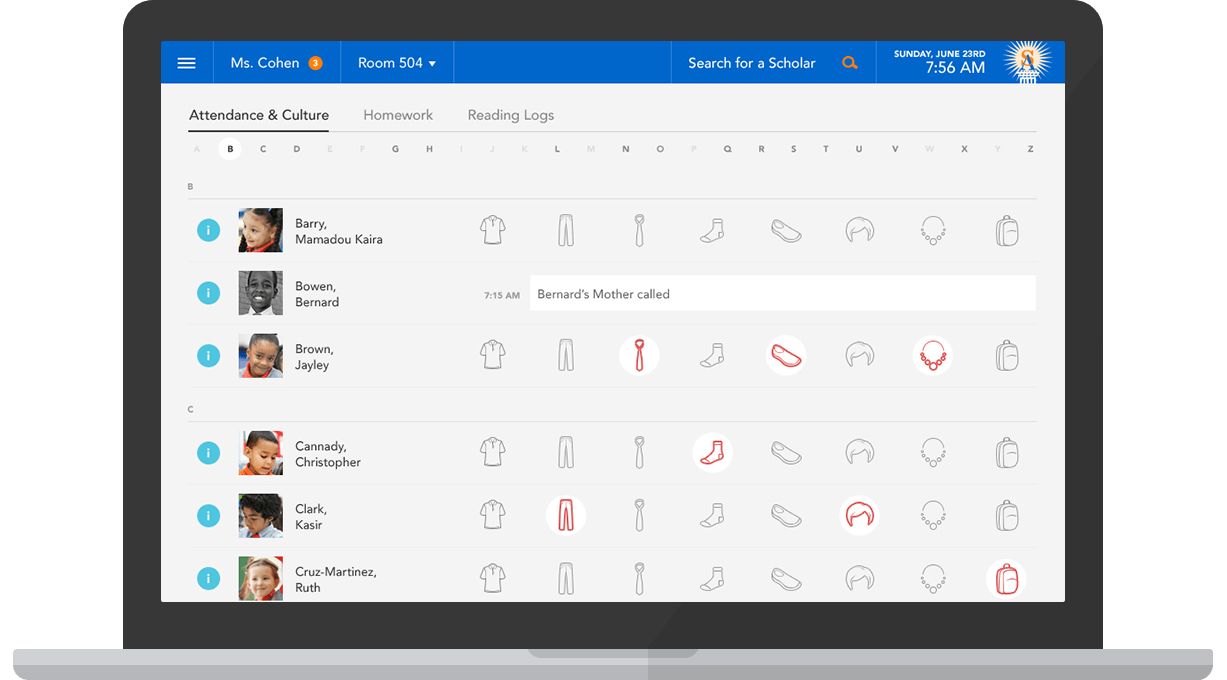Click info icon for Bowen, Bernard
This screenshot has width=1227, height=680.
pos(208,293)
